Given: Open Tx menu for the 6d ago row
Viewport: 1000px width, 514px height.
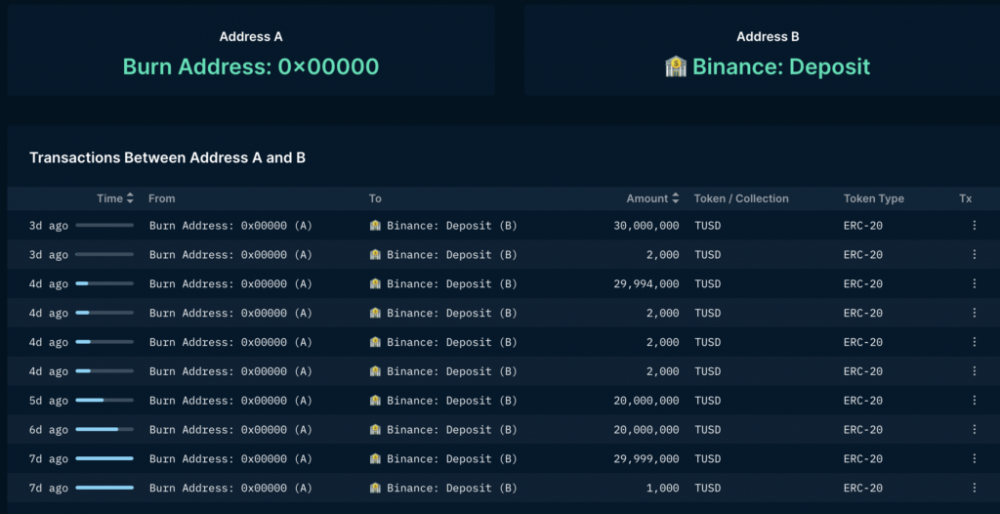Looking at the screenshot, I should pos(974,430).
